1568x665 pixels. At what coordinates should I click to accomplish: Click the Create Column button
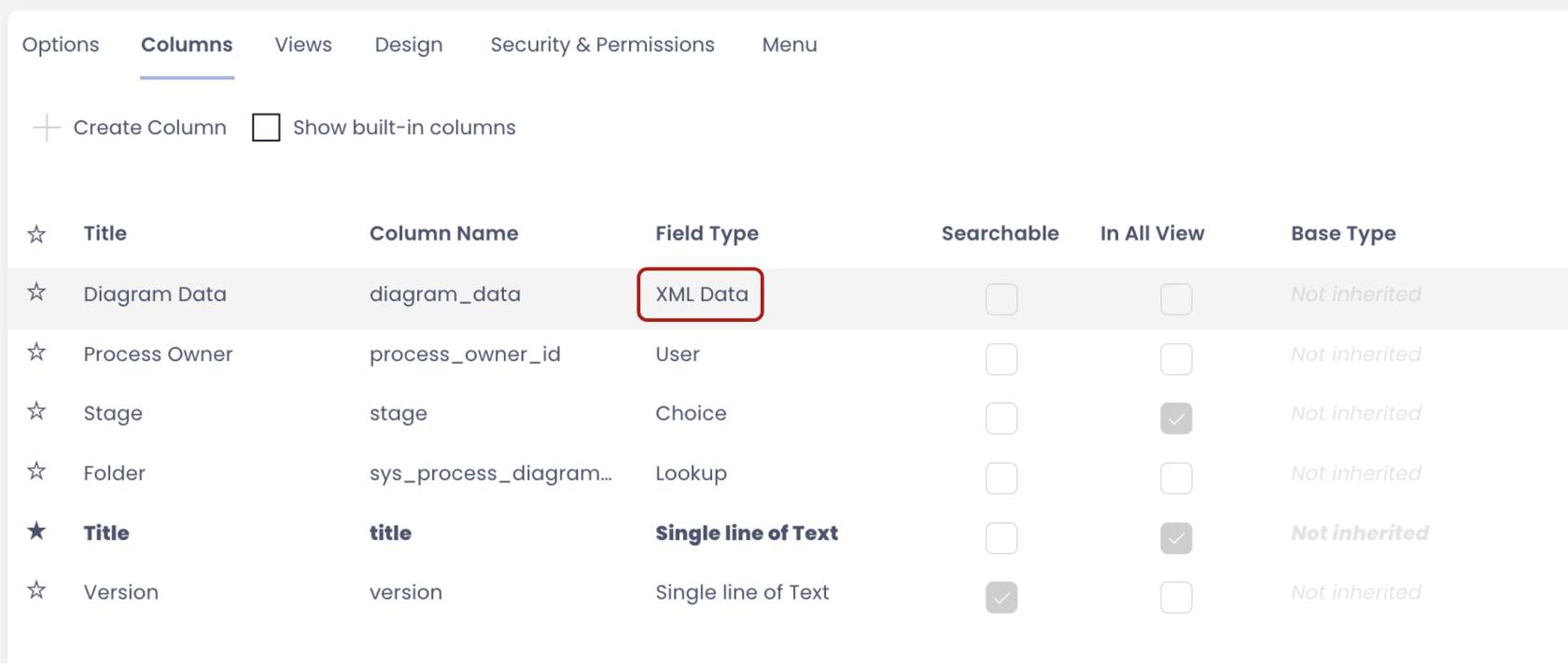pos(149,128)
